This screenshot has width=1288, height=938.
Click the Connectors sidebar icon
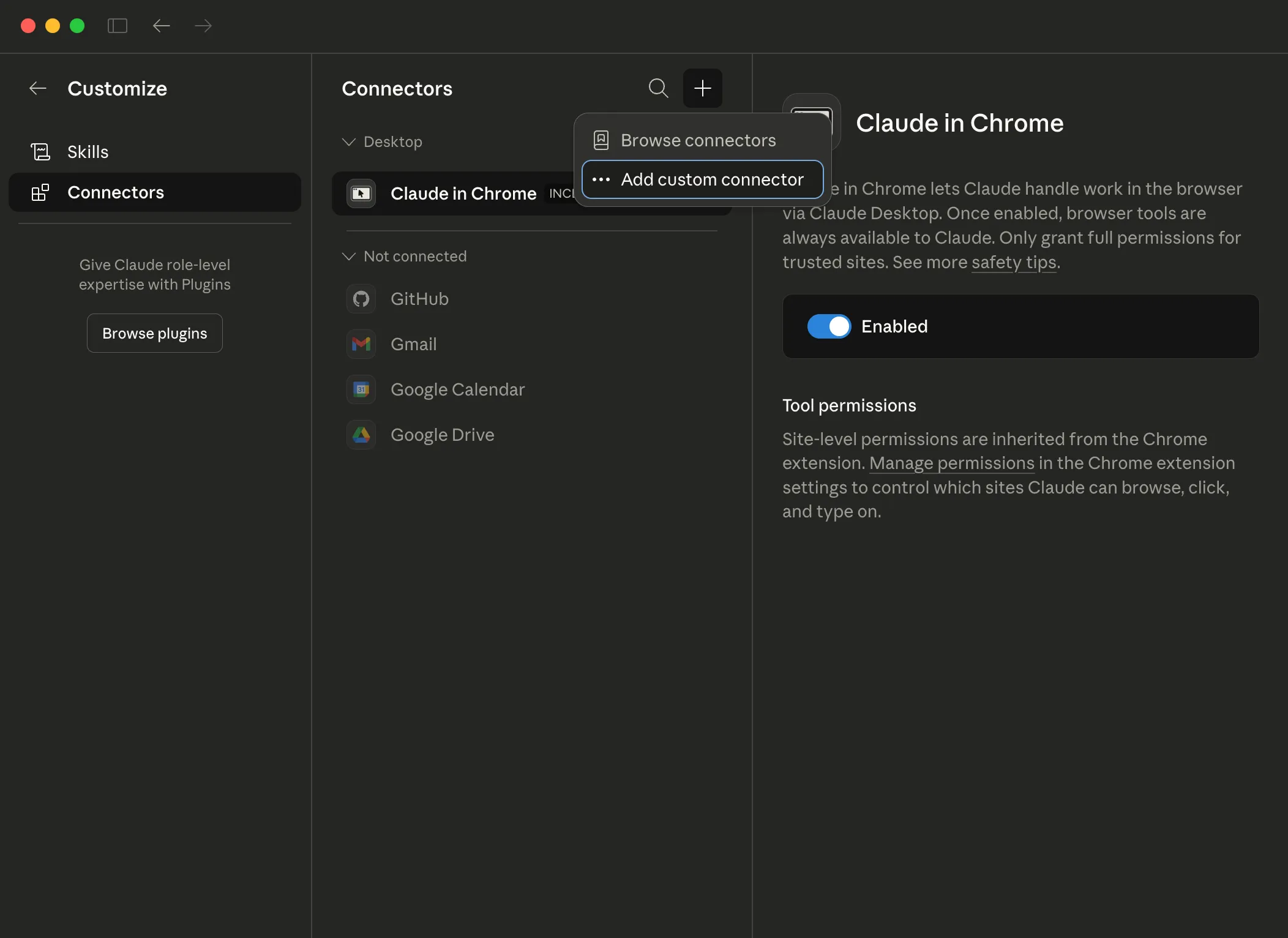(40, 192)
